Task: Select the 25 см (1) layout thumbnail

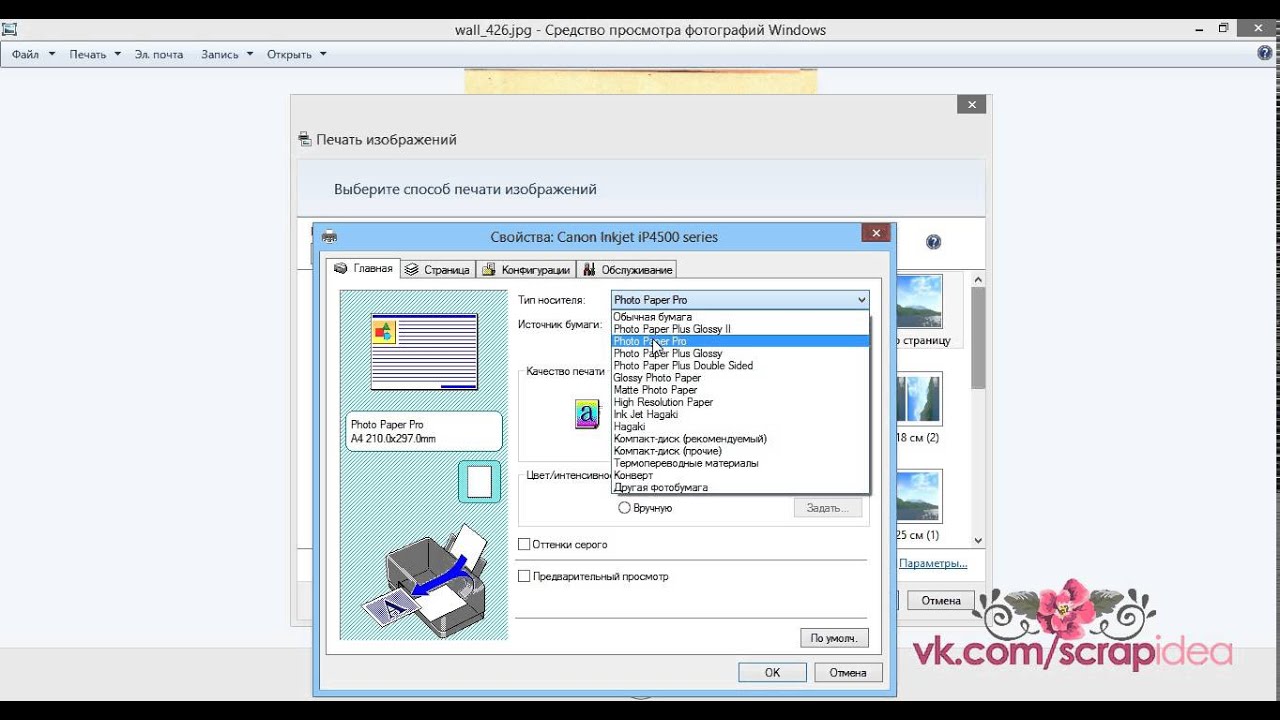Action: coord(919,496)
